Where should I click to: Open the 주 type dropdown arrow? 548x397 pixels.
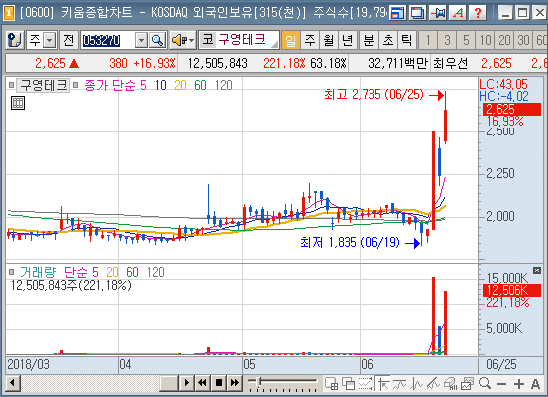tap(50, 40)
